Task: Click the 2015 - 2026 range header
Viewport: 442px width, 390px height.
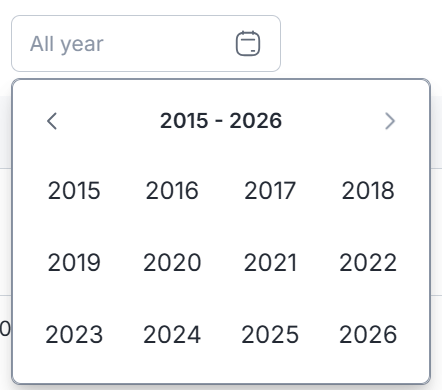Action: click(x=221, y=120)
